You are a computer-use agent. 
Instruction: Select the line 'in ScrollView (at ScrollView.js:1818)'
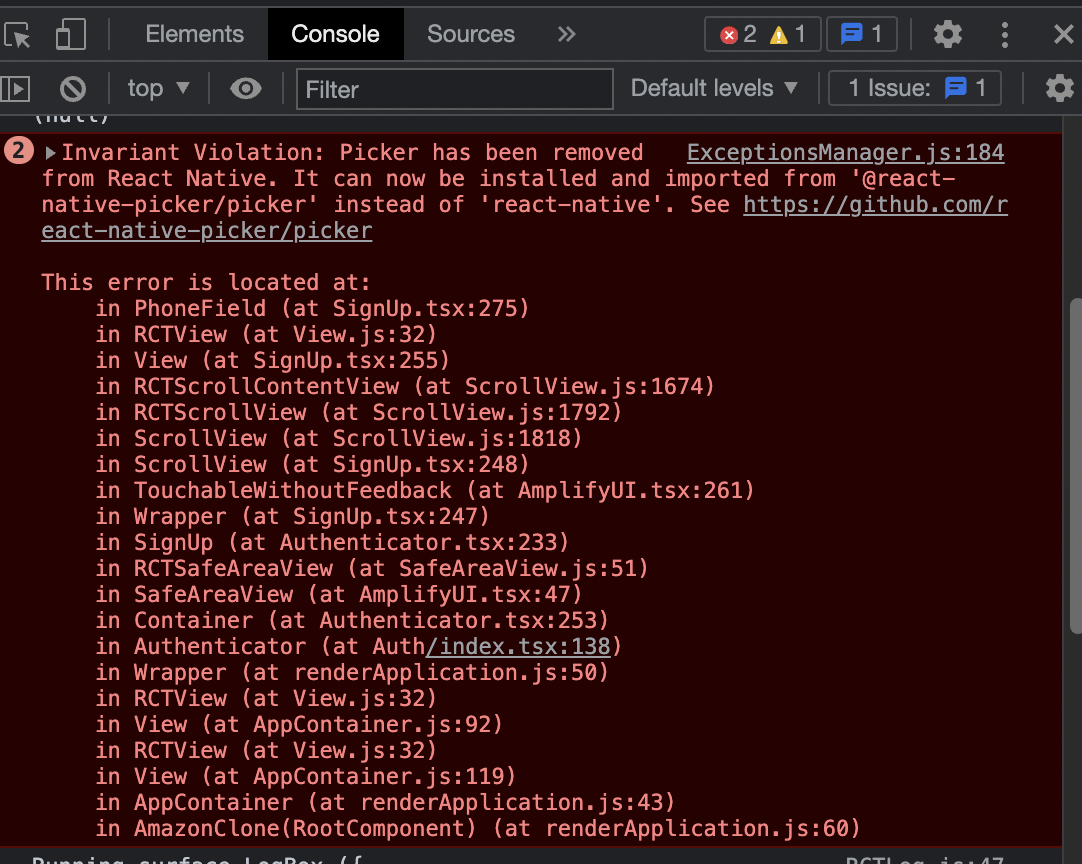click(339, 439)
